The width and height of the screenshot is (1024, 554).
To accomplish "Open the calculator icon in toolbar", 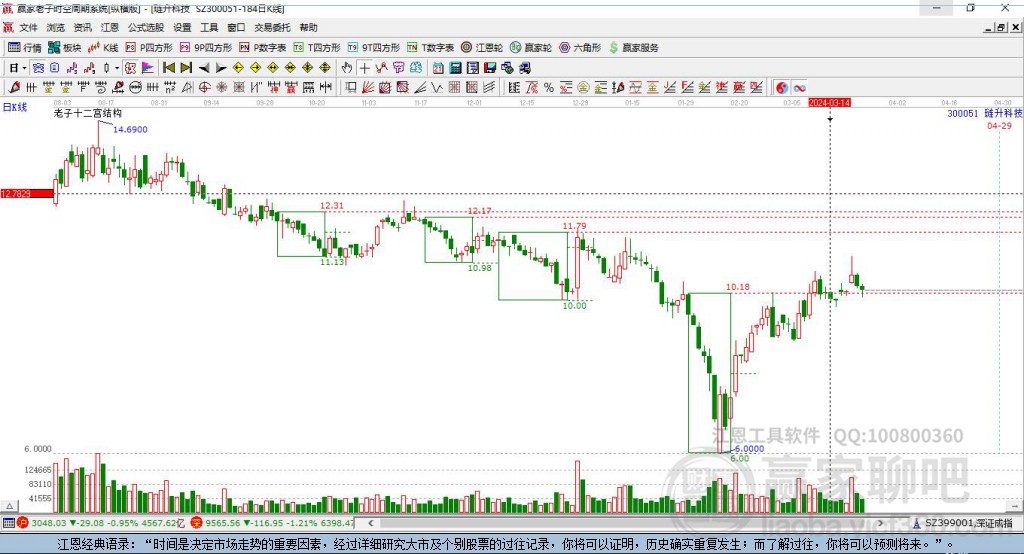I will 456,68.
